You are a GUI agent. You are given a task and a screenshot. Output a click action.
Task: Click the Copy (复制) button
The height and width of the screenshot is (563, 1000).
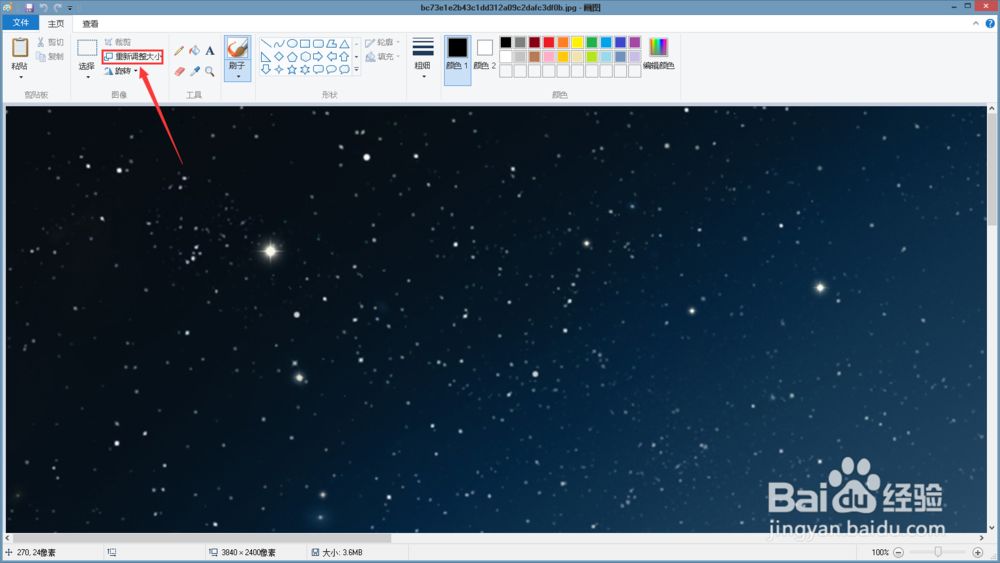(x=50, y=57)
